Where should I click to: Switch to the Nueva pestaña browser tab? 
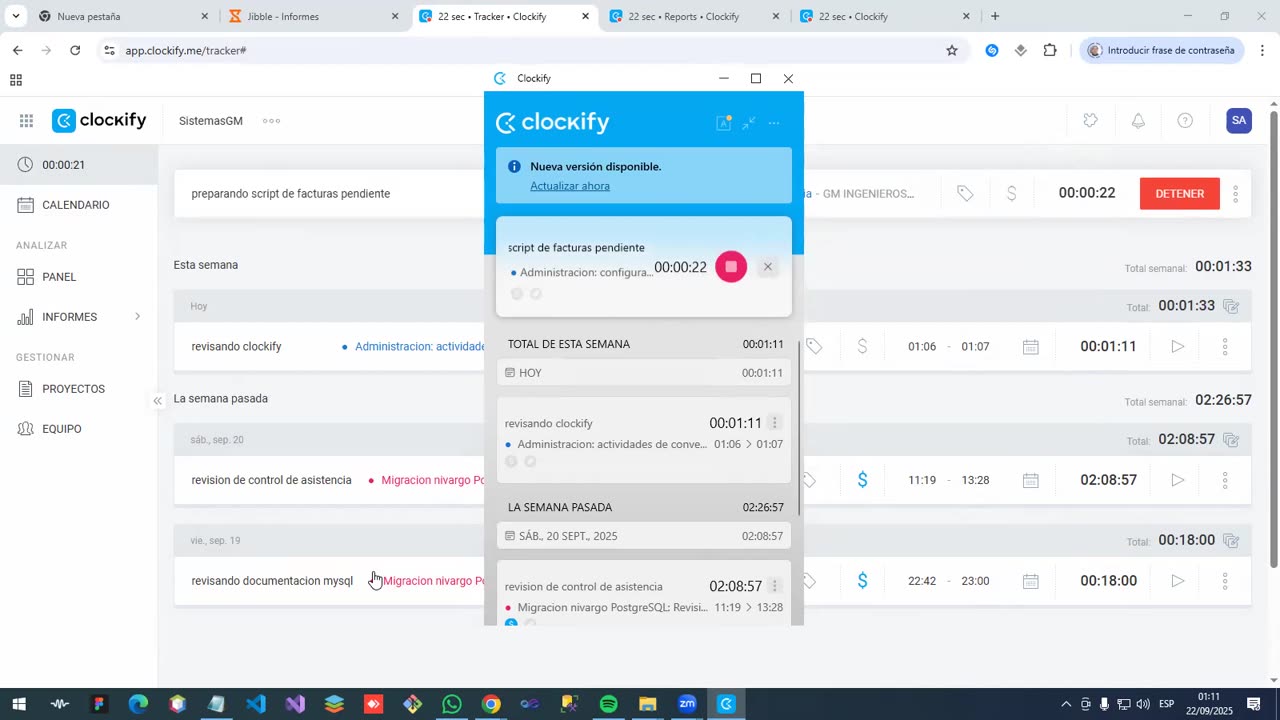pos(122,16)
